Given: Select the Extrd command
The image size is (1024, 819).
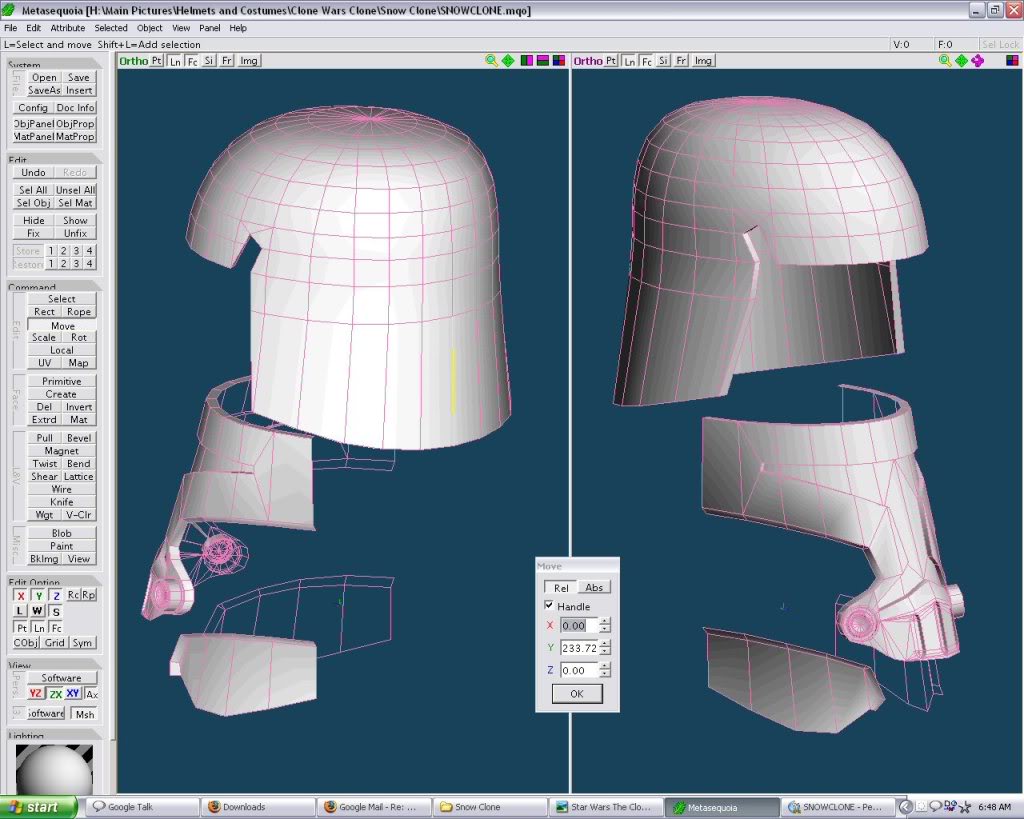Looking at the screenshot, I should coord(44,419).
